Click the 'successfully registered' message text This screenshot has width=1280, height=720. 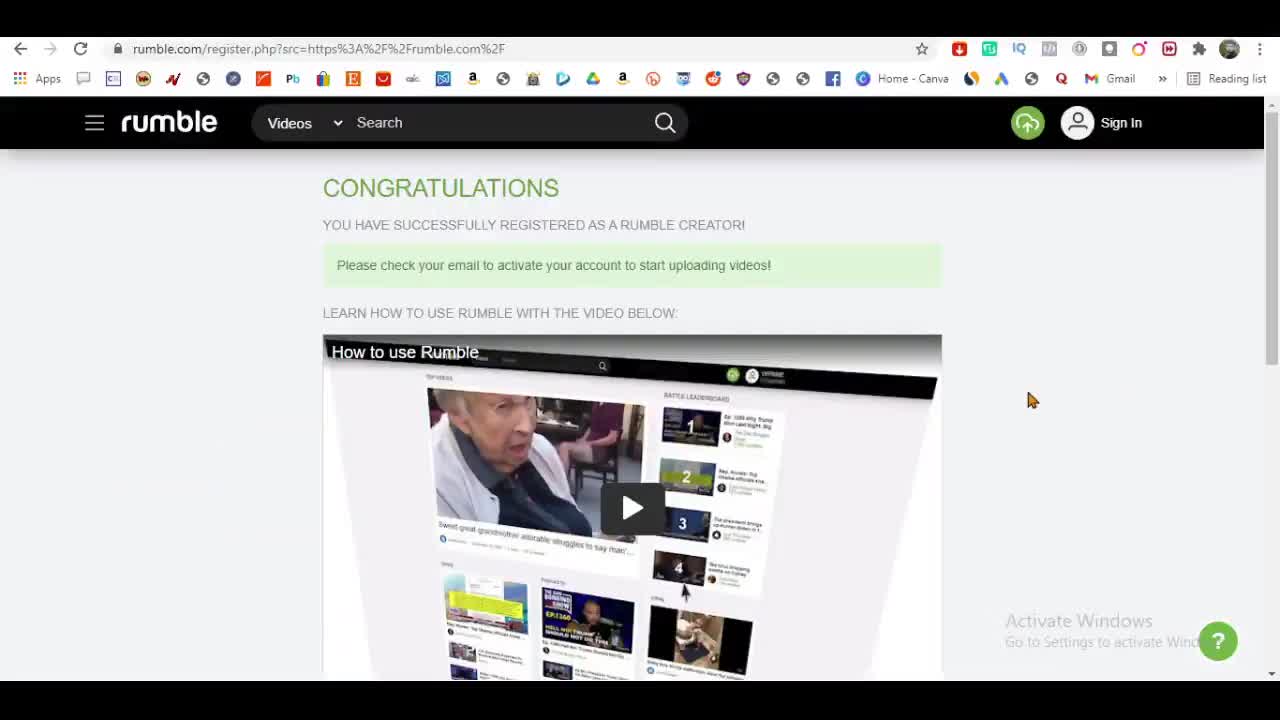(x=534, y=225)
